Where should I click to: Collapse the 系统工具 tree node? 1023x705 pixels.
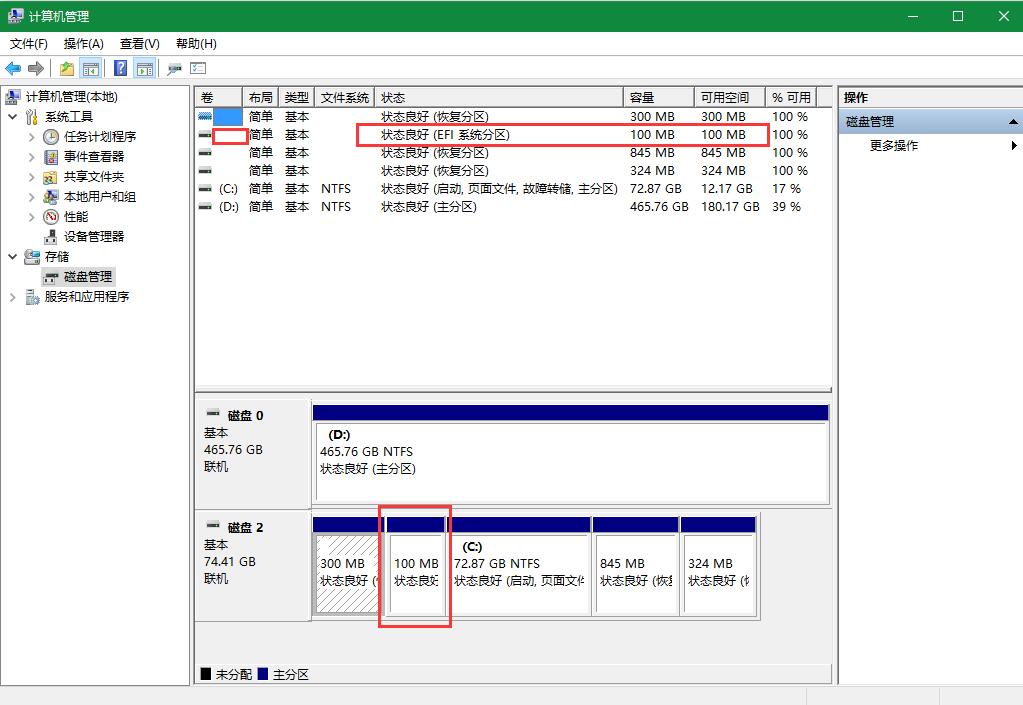tap(12, 117)
